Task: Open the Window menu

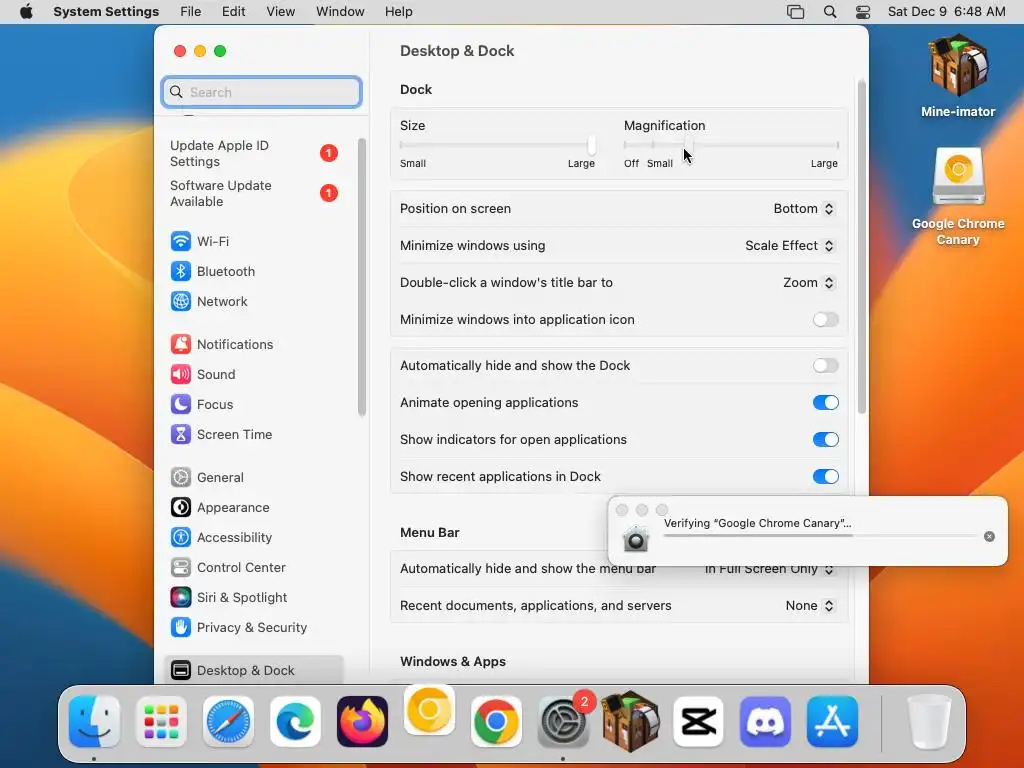Action: tap(340, 12)
